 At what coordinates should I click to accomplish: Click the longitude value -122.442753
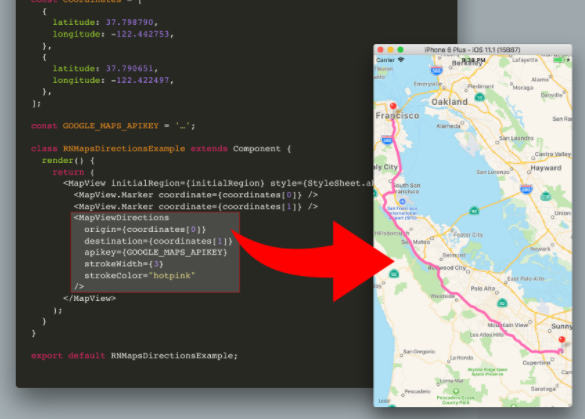point(140,34)
